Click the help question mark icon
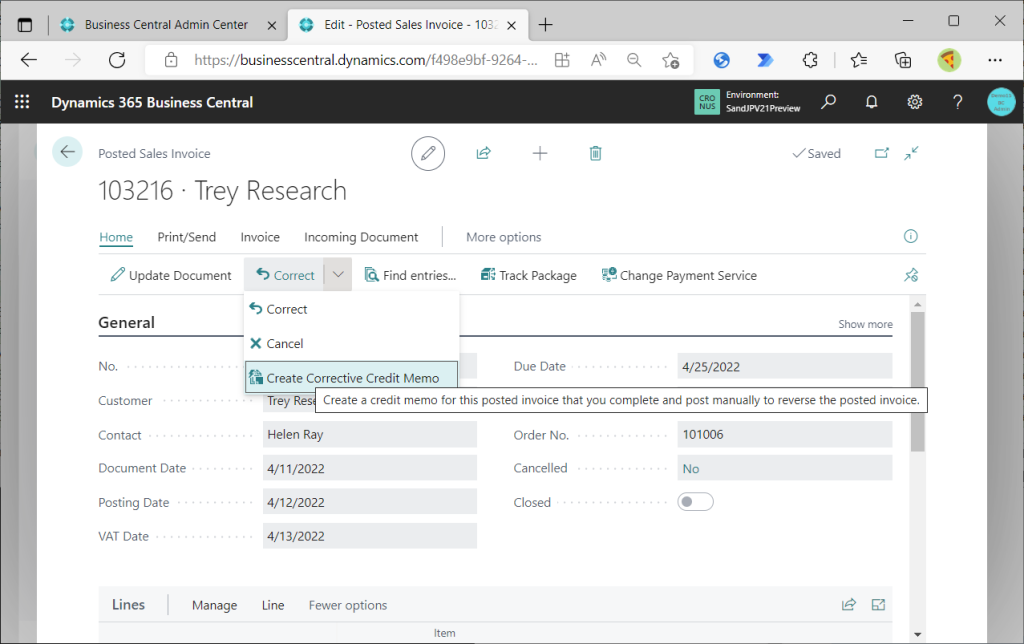The height and width of the screenshot is (644, 1024). pos(957,102)
